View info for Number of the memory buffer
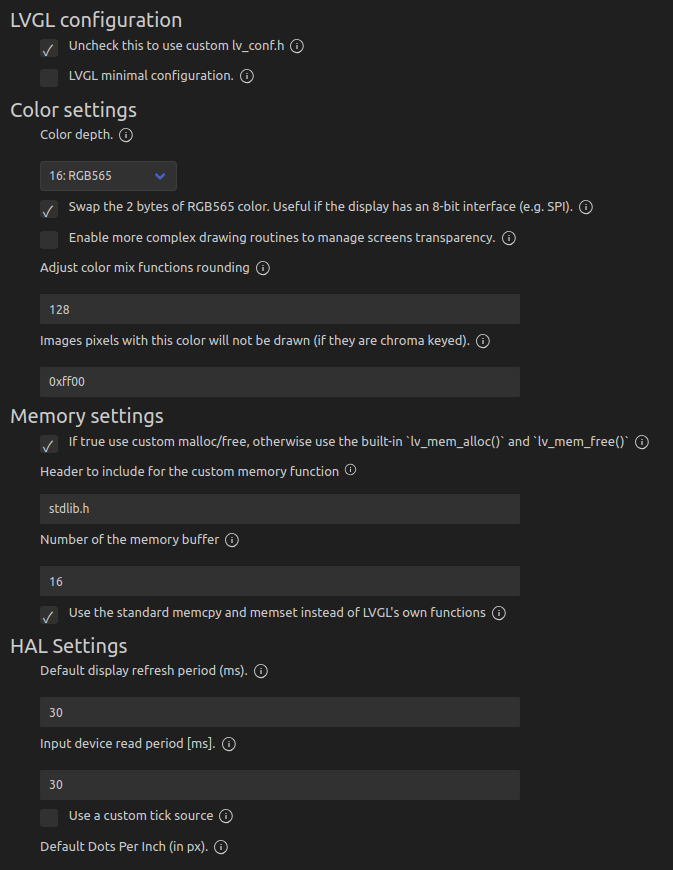Viewport: 673px width, 870px height. pos(232,540)
